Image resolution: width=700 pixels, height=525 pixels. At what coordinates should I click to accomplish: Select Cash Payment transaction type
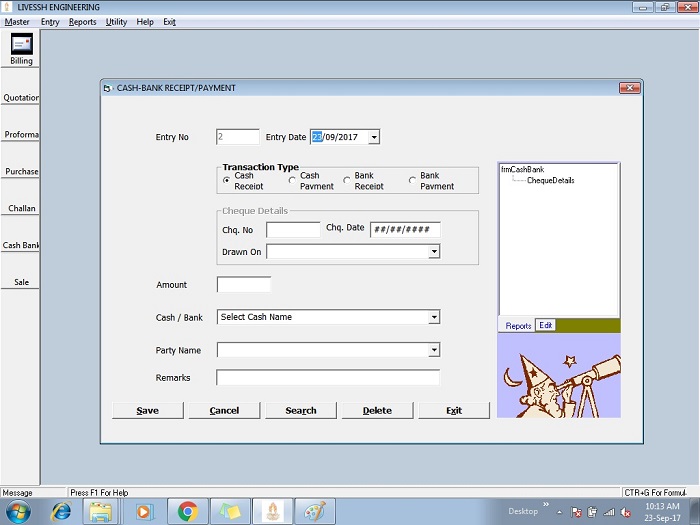click(292, 180)
